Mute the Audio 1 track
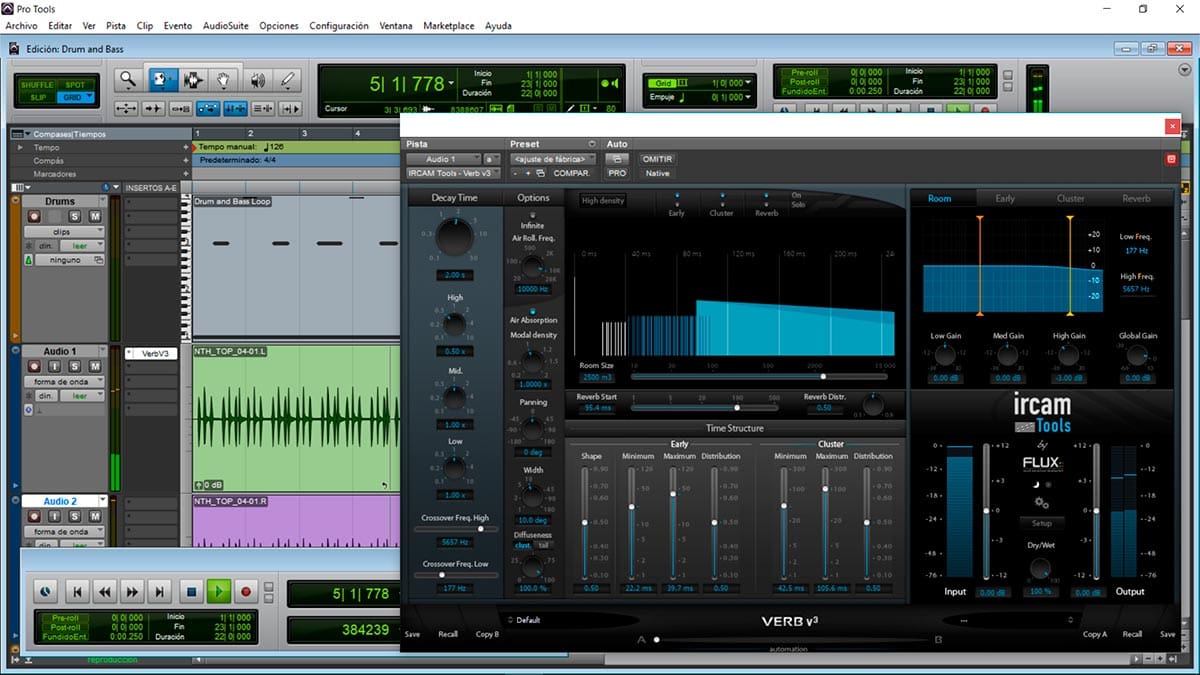Image resolution: width=1200 pixels, height=675 pixels. point(94,367)
